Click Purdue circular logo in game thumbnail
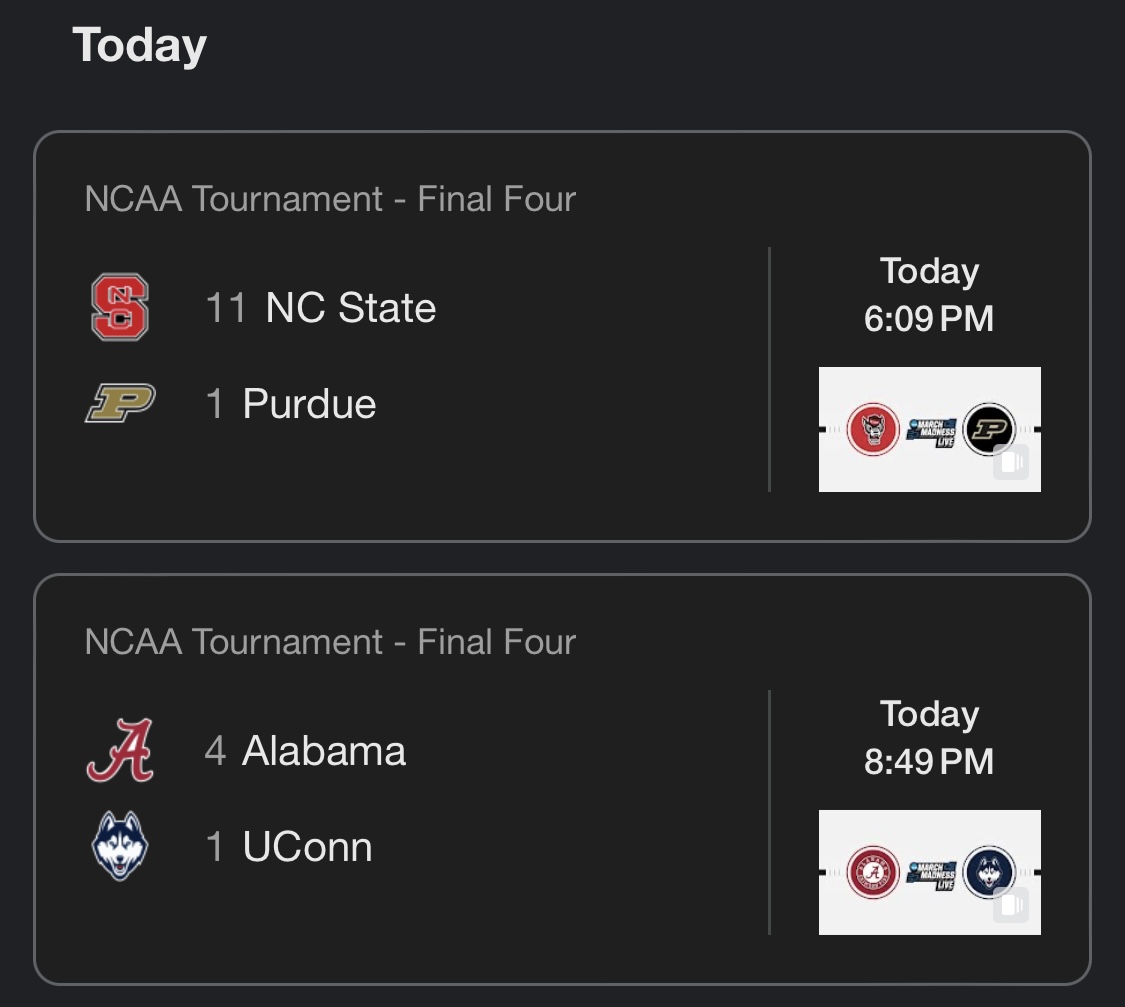The image size is (1125, 1007). pos(989,429)
